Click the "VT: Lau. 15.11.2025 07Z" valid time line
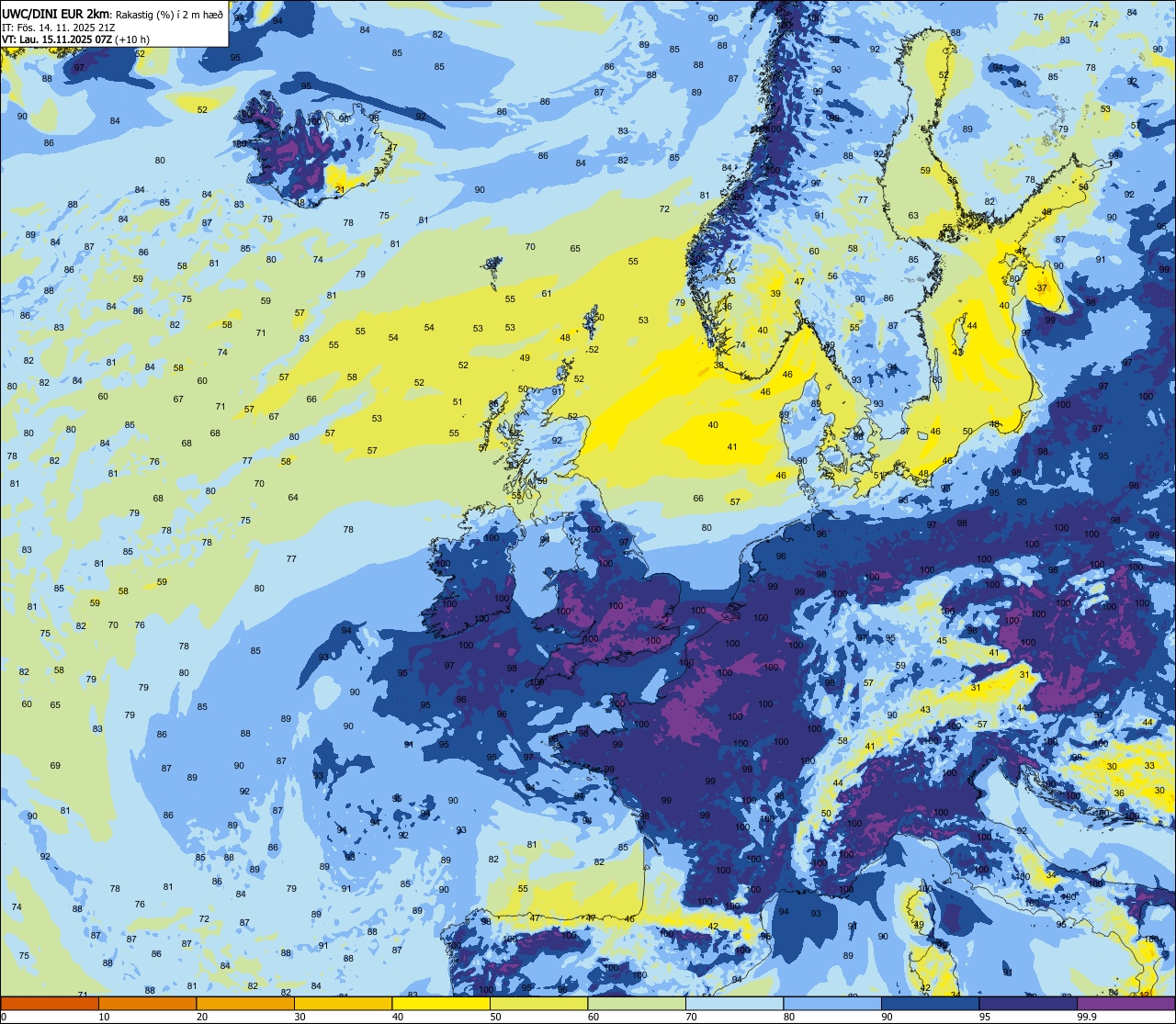Viewport: 1176px width, 1024px height. click(x=56, y=39)
